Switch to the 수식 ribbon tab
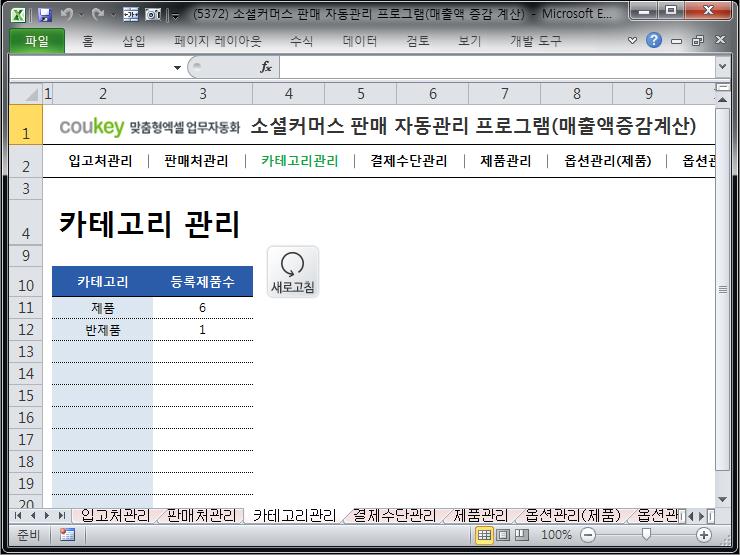This screenshot has width=740, height=555. [301, 41]
